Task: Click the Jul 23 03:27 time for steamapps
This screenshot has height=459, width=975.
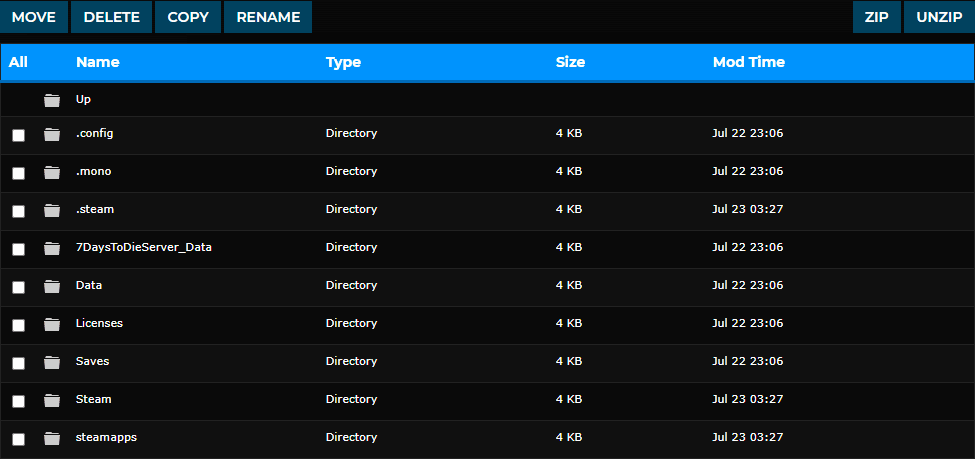Action: pos(747,437)
